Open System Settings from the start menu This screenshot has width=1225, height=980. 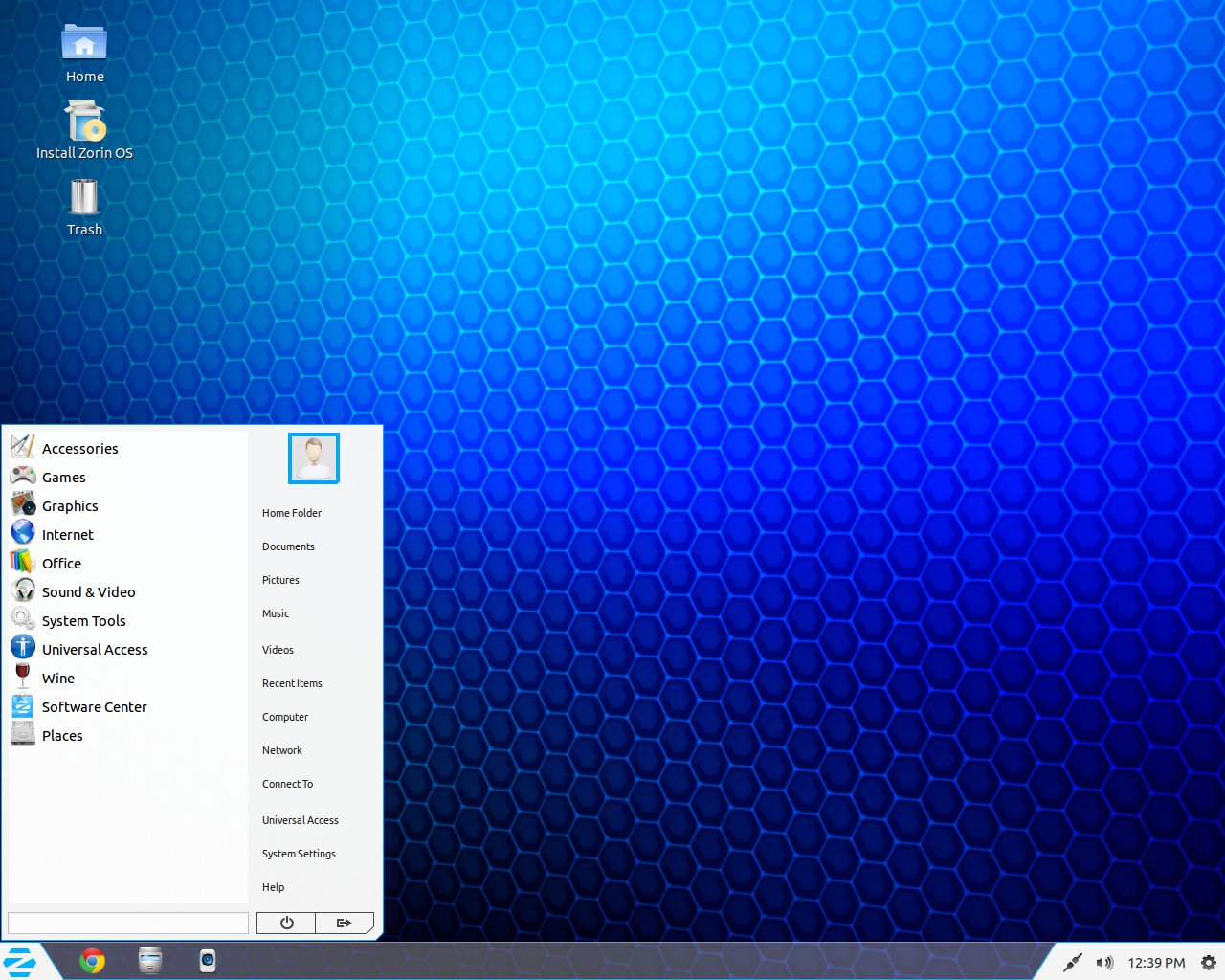[299, 854]
